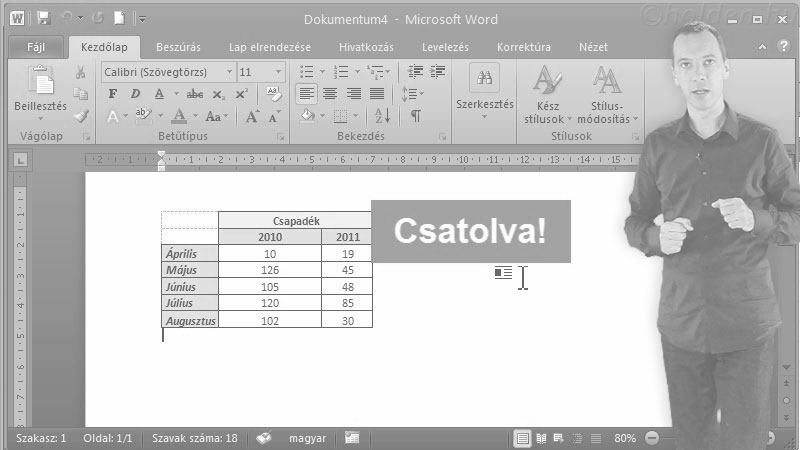This screenshot has height=450, width=800.
Task: Open the Change case Aa dropdown
Action: pyautogui.click(x=216, y=116)
